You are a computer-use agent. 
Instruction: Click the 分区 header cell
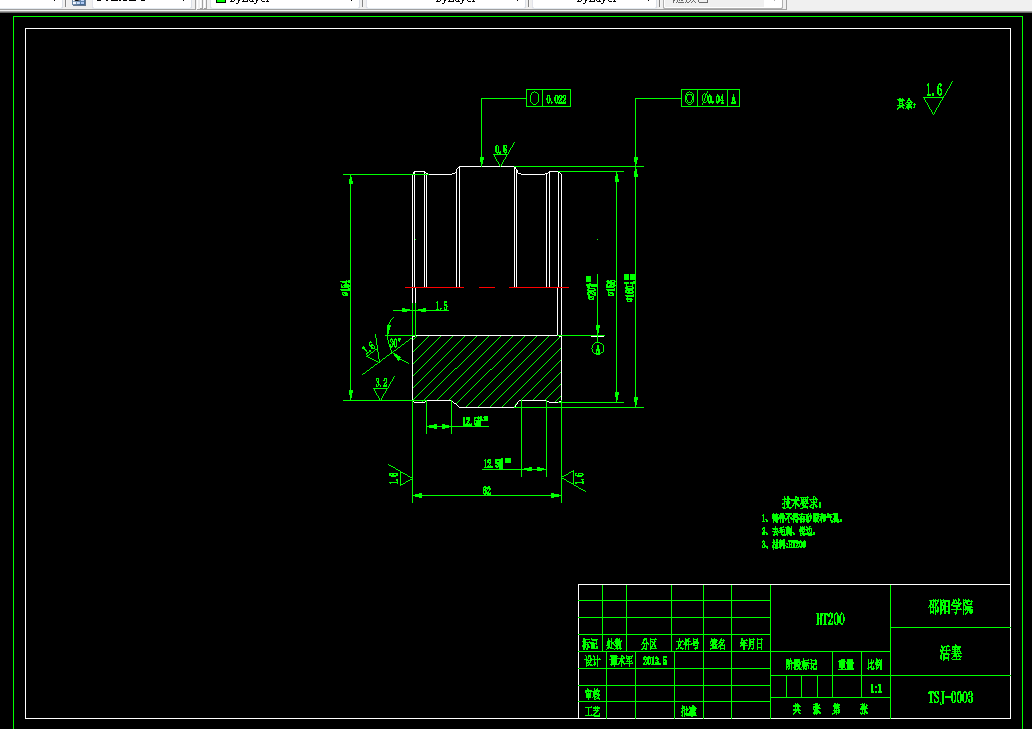point(649,644)
